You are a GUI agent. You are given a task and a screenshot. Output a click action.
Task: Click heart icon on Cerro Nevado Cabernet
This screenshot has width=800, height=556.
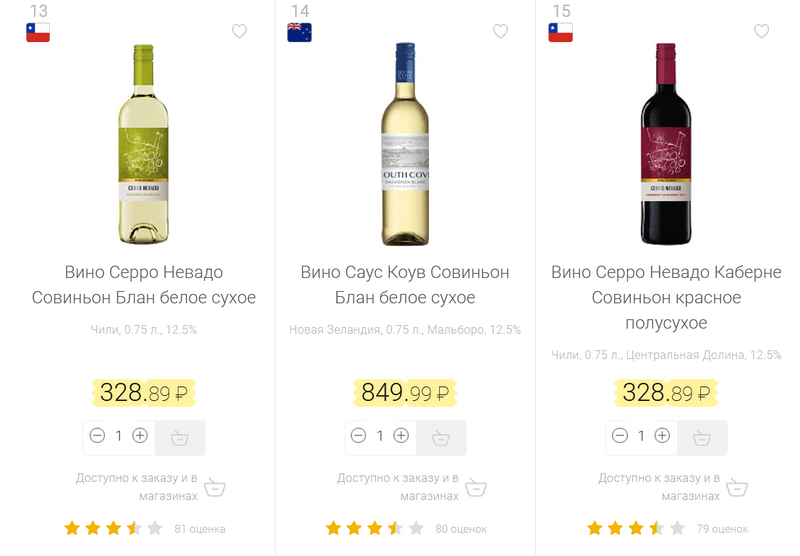click(x=762, y=32)
